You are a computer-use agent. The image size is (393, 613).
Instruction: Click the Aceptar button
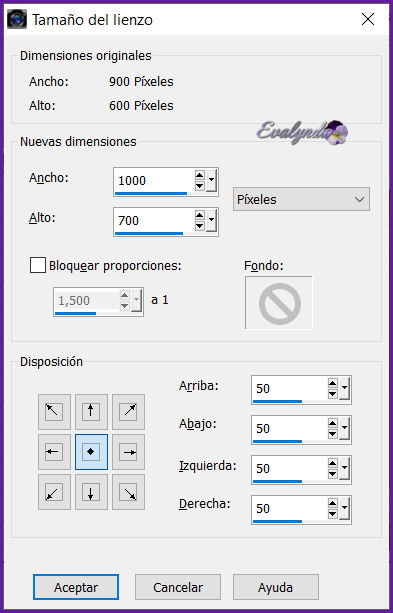coord(76,587)
